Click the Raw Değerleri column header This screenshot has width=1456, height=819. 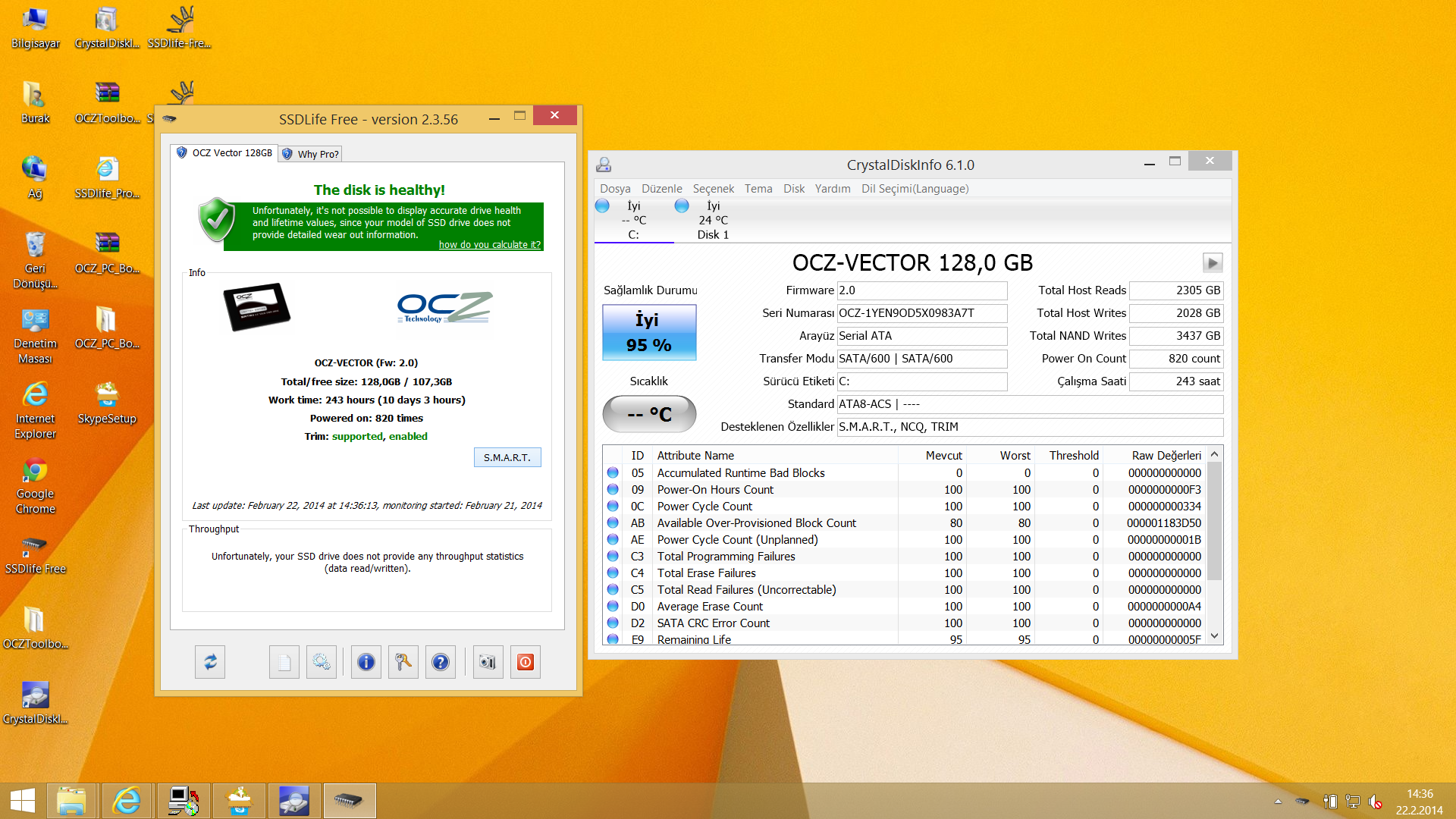point(1155,456)
